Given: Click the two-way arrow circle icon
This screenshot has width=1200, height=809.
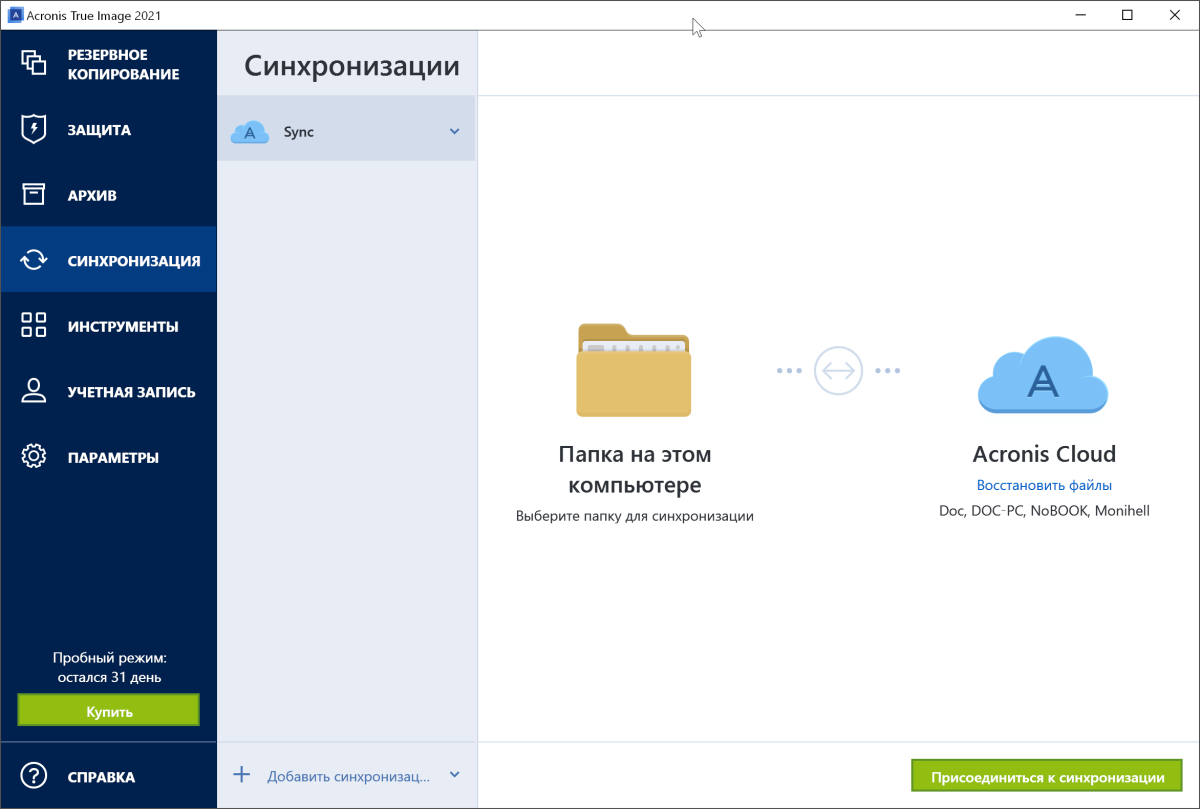Looking at the screenshot, I should (837, 370).
